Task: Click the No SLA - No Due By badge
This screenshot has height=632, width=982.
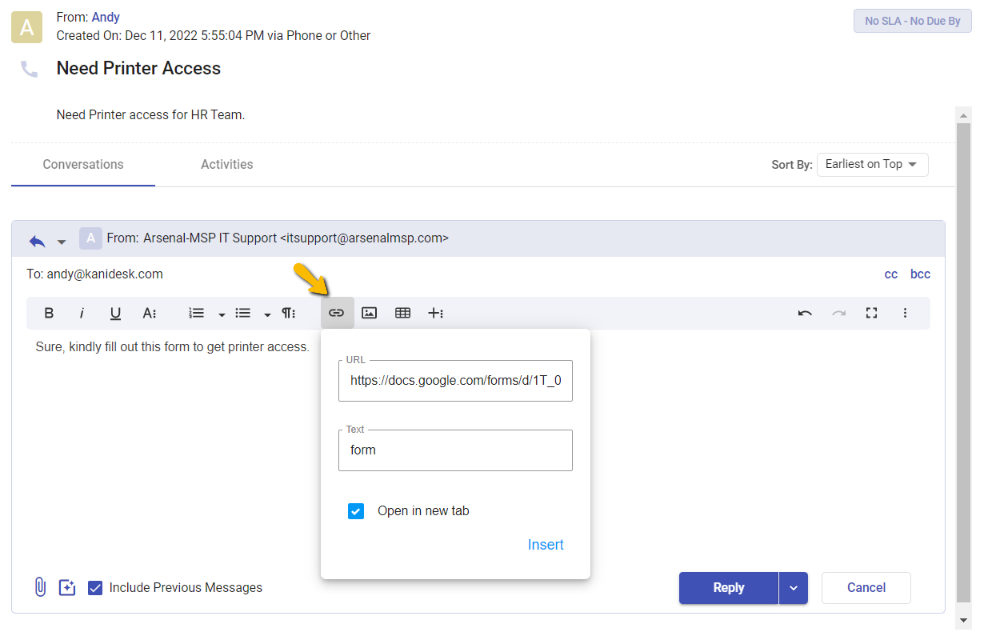Action: (x=912, y=21)
